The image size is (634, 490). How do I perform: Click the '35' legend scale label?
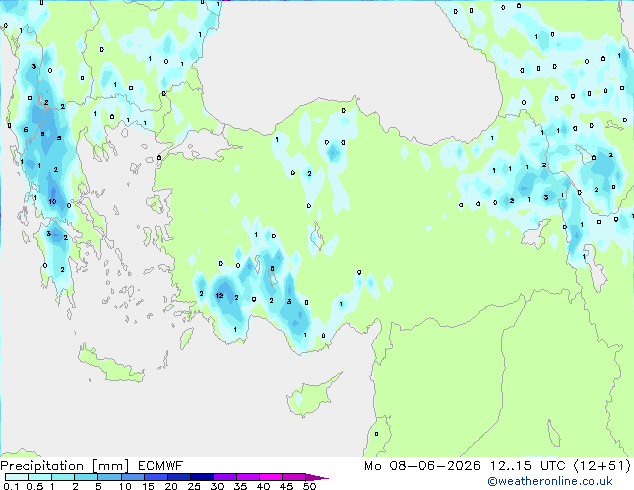click(240, 486)
